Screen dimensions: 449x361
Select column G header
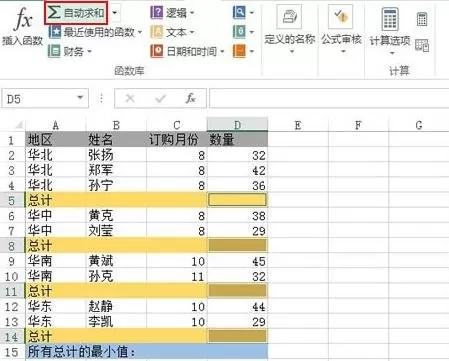(x=419, y=125)
